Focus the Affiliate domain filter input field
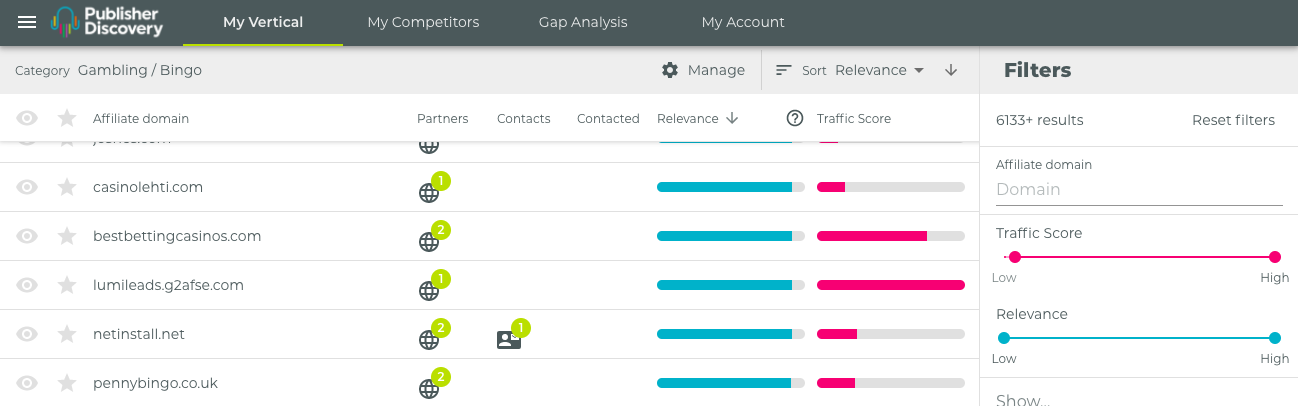The image size is (1298, 406). pyautogui.click(x=1139, y=190)
